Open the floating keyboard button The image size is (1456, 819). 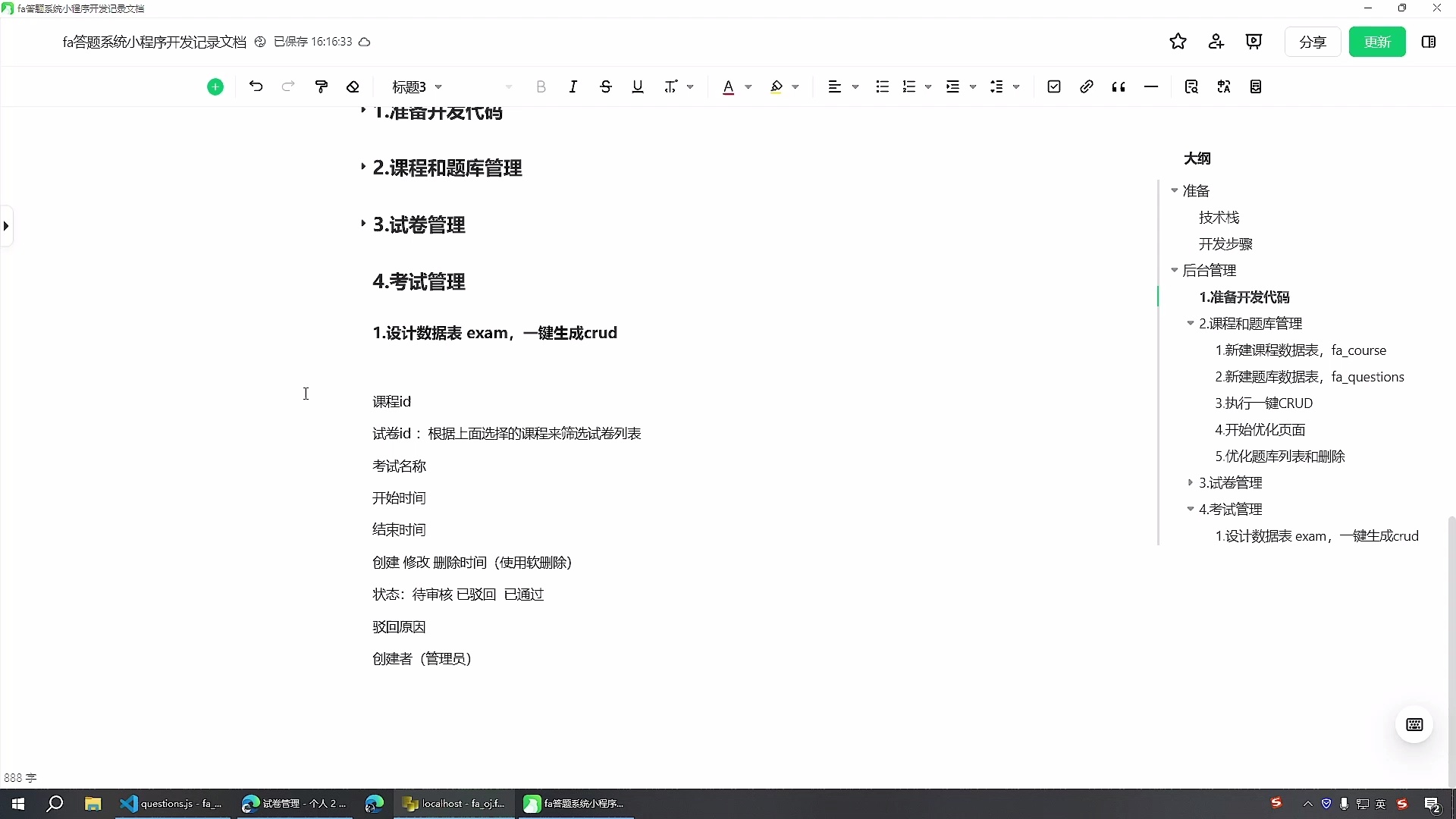point(1414,725)
